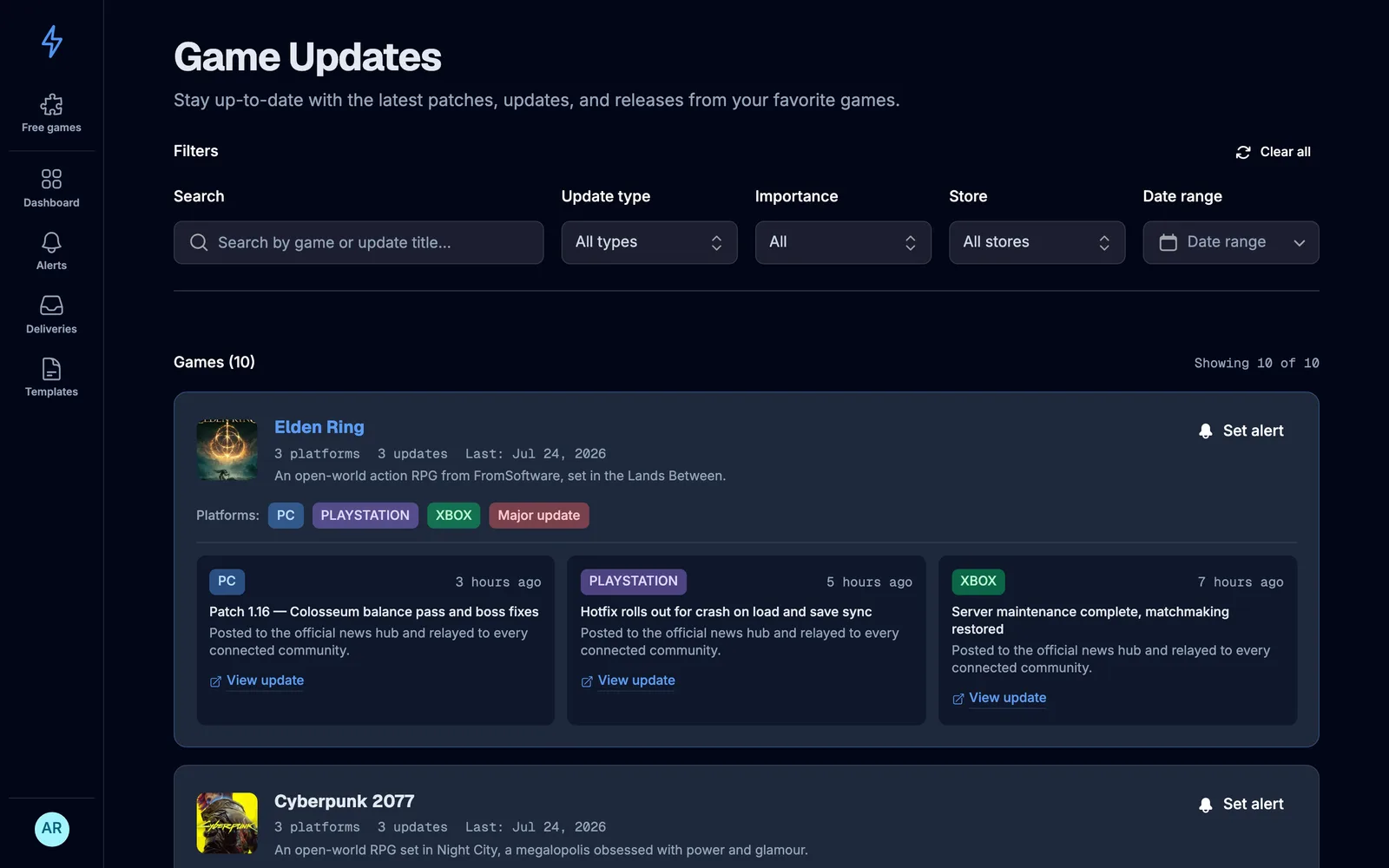The width and height of the screenshot is (1389, 868).
Task: Click Elden Ring description about Lands Between
Action: click(500, 476)
